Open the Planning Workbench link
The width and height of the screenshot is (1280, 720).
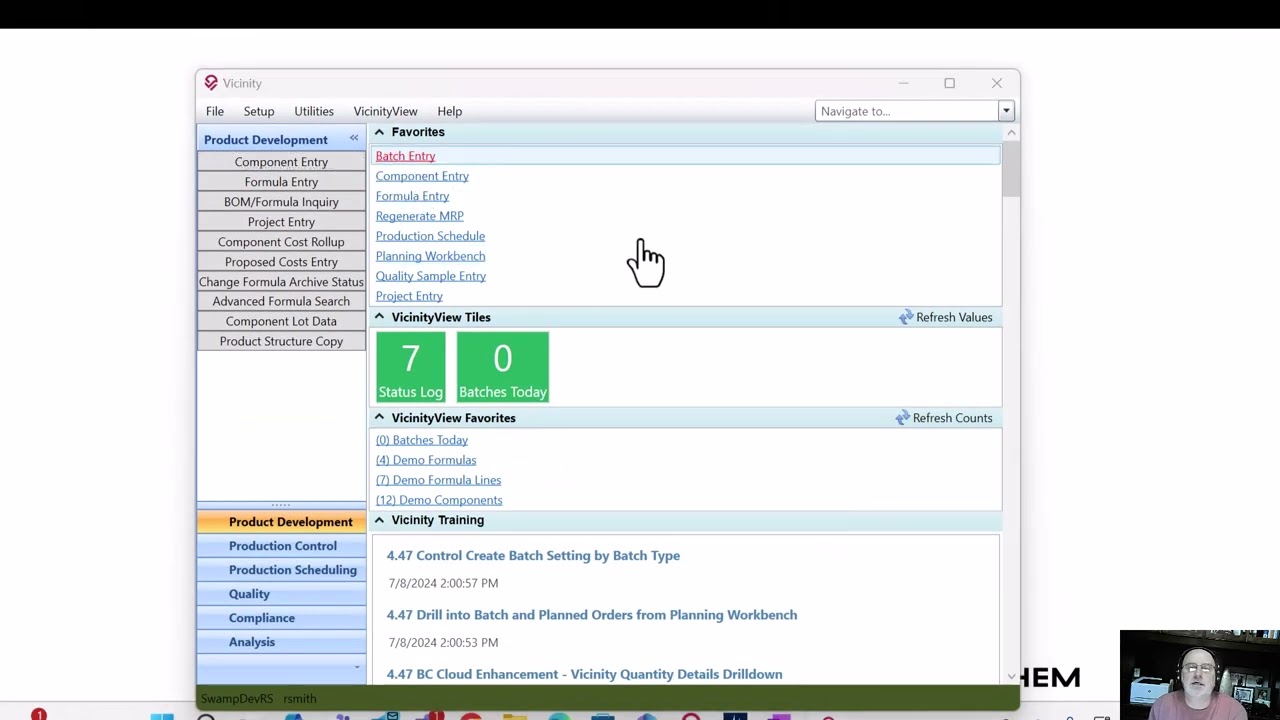[x=430, y=256]
